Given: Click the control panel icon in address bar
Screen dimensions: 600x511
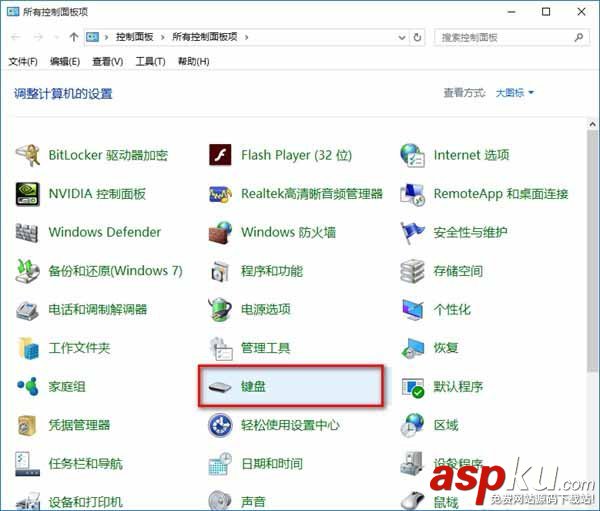Looking at the screenshot, I should (93, 37).
